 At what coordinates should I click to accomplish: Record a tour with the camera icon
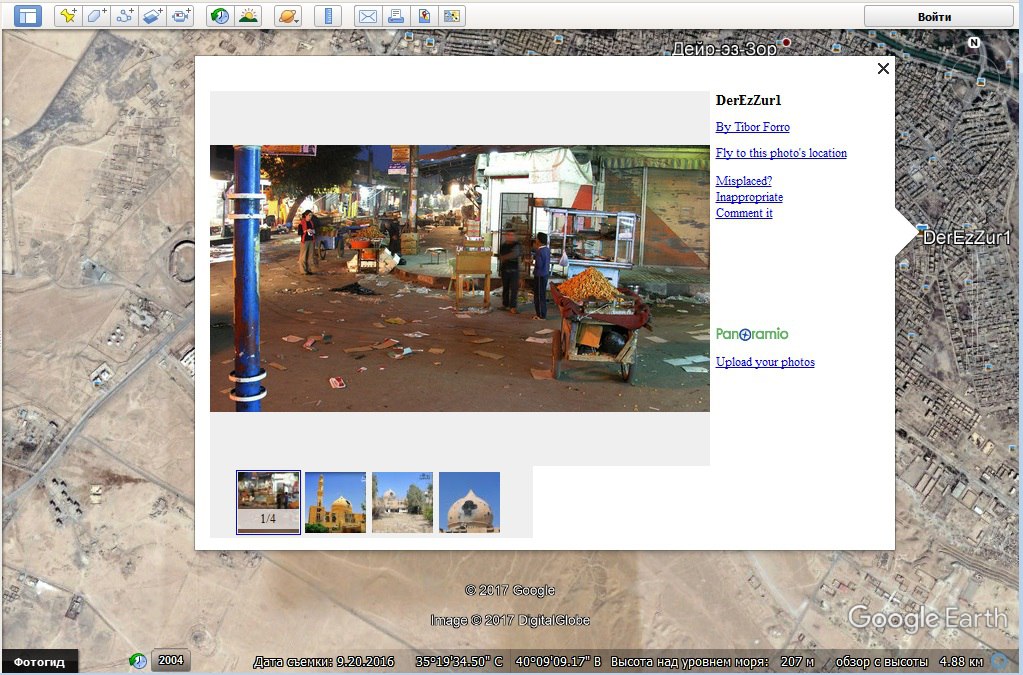(x=181, y=16)
